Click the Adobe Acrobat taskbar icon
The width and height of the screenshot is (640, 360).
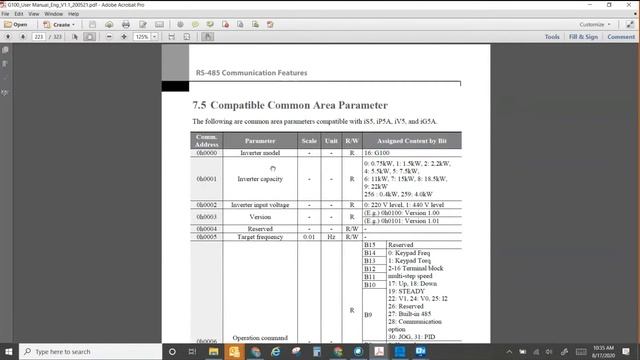pyautogui.click(x=379, y=351)
